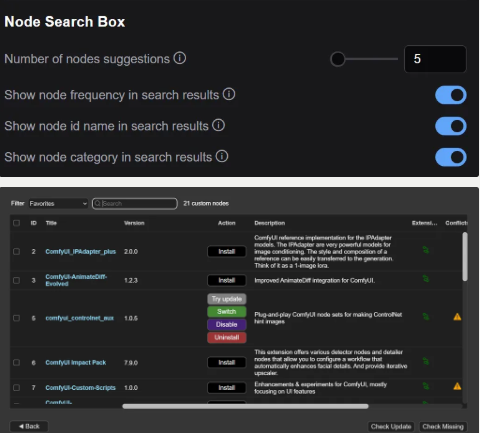This screenshot has width=480, height=433.
Task: Check the box for ComfyUI_IPAdapter_plus row
Action: click(16, 251)
